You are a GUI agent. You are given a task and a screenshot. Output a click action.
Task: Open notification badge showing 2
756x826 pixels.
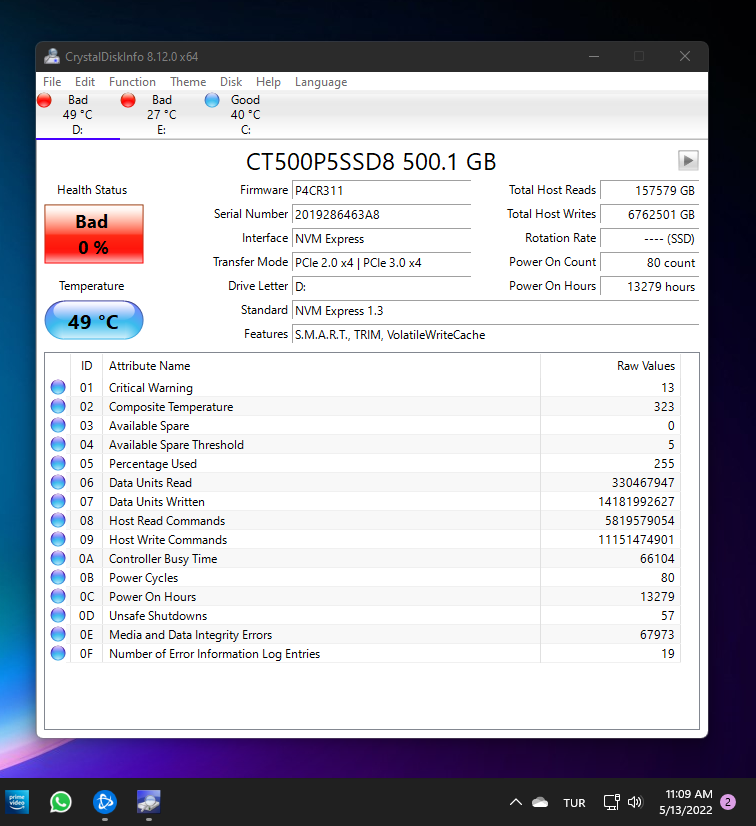click(728, 802)
